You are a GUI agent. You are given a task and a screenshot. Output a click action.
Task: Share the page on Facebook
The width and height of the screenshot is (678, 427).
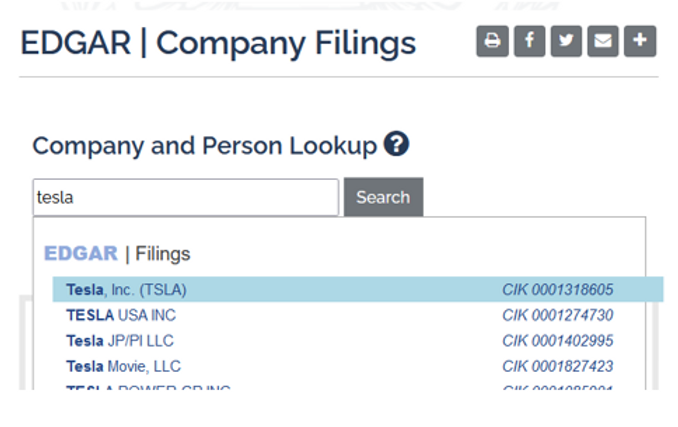coord(529,42)
